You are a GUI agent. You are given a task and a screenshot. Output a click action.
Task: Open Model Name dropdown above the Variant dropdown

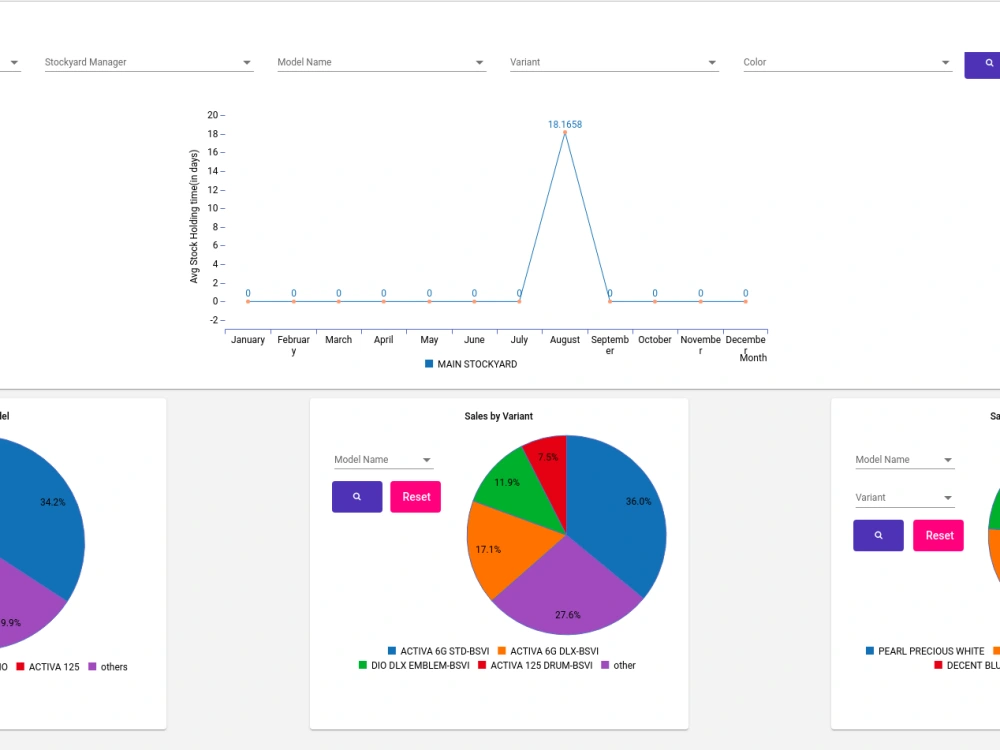tap(904, 460)
